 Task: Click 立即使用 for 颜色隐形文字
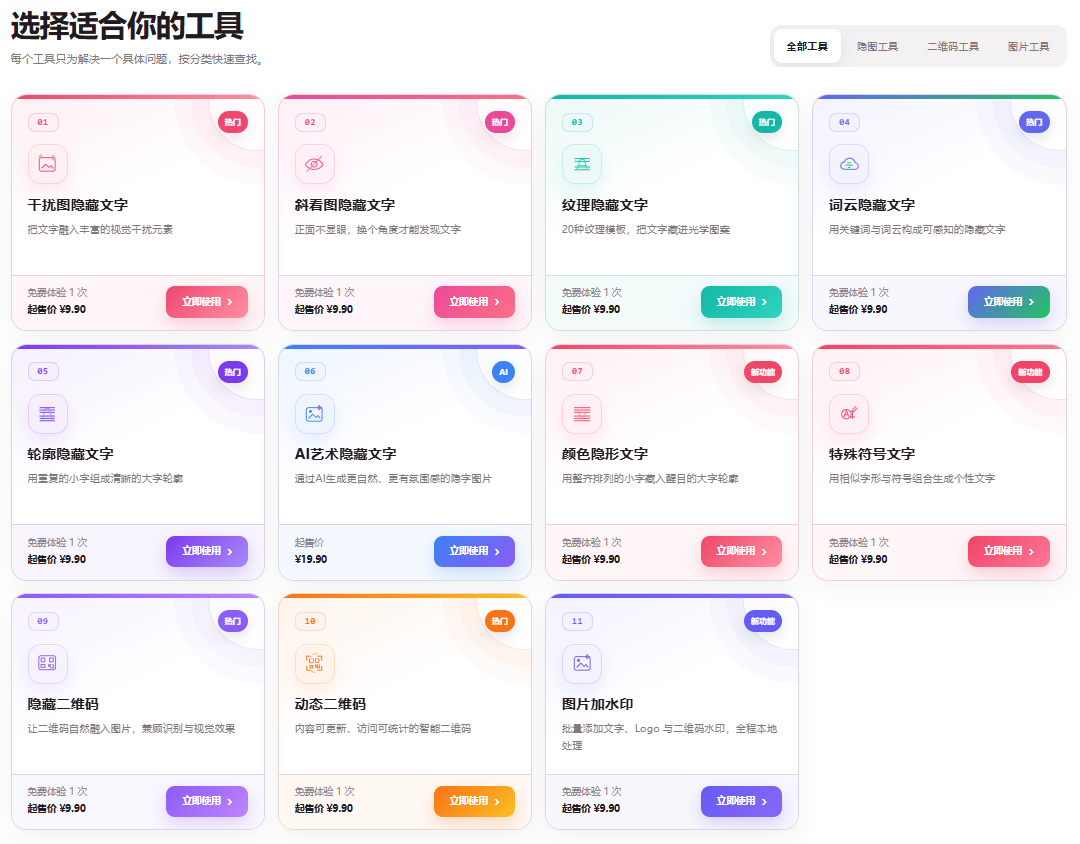point(741,551)
